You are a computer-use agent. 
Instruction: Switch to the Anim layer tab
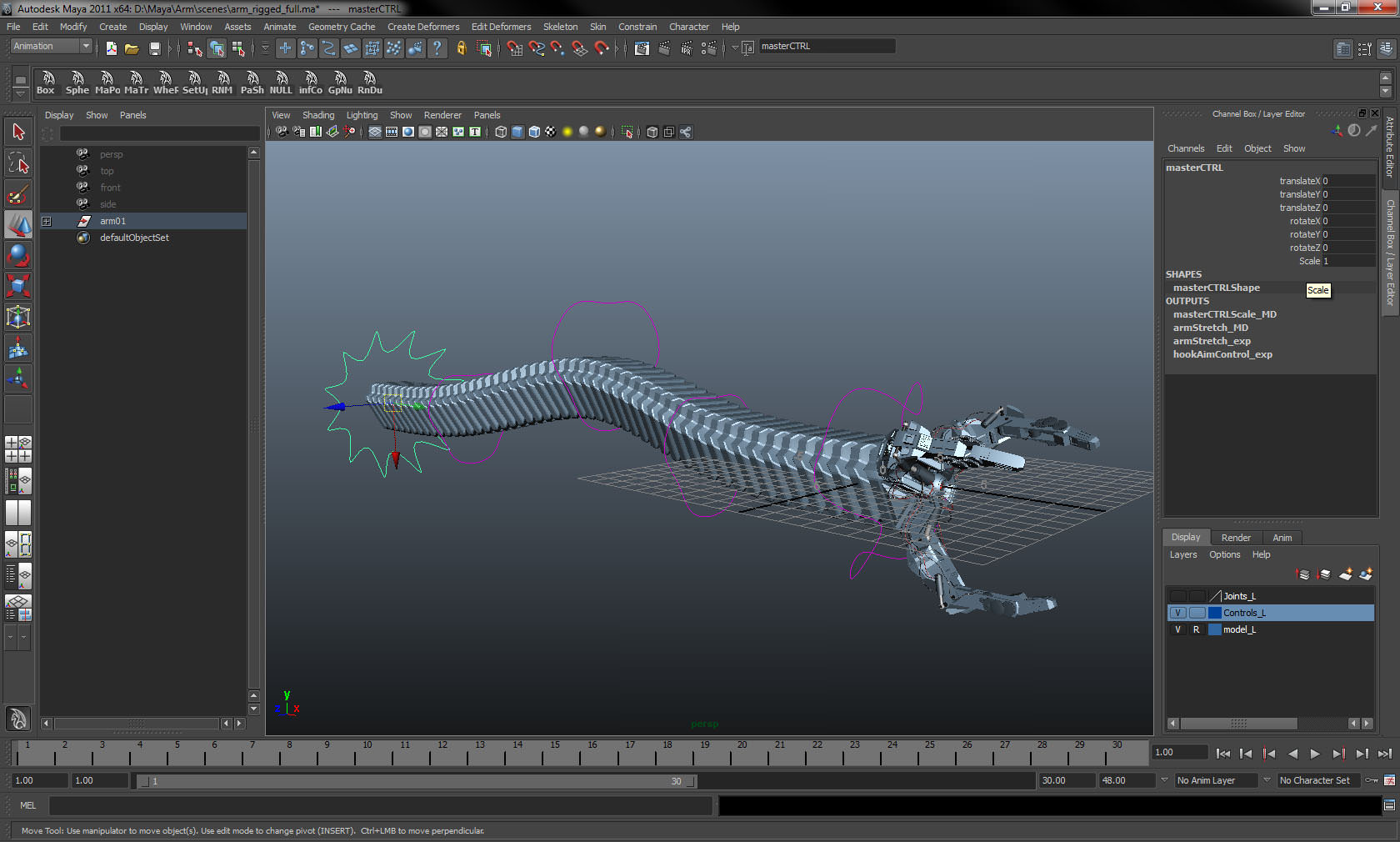(1282, 538)
